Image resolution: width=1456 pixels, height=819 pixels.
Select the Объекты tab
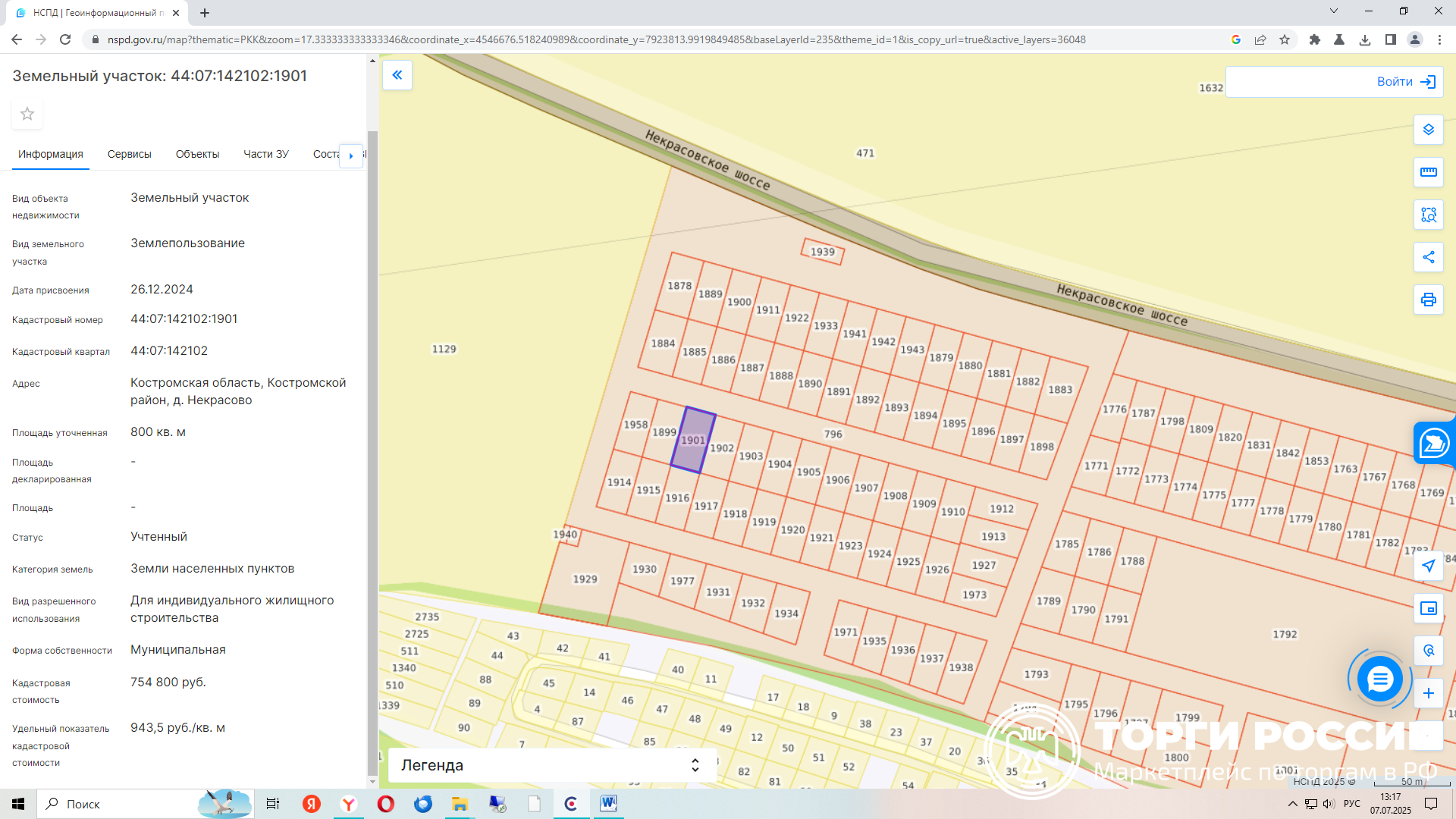coord(197,154)
